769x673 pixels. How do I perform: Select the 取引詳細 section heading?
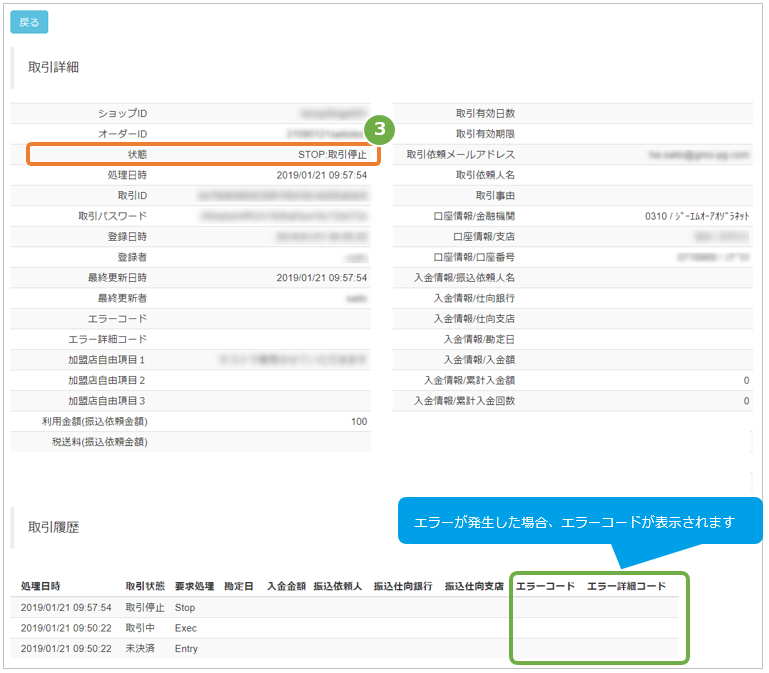[x=53, y=67]
